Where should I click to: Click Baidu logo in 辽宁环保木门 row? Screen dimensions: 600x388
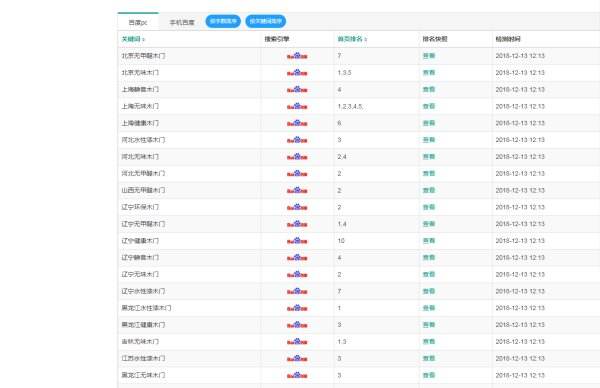click(x=297, y=207)
